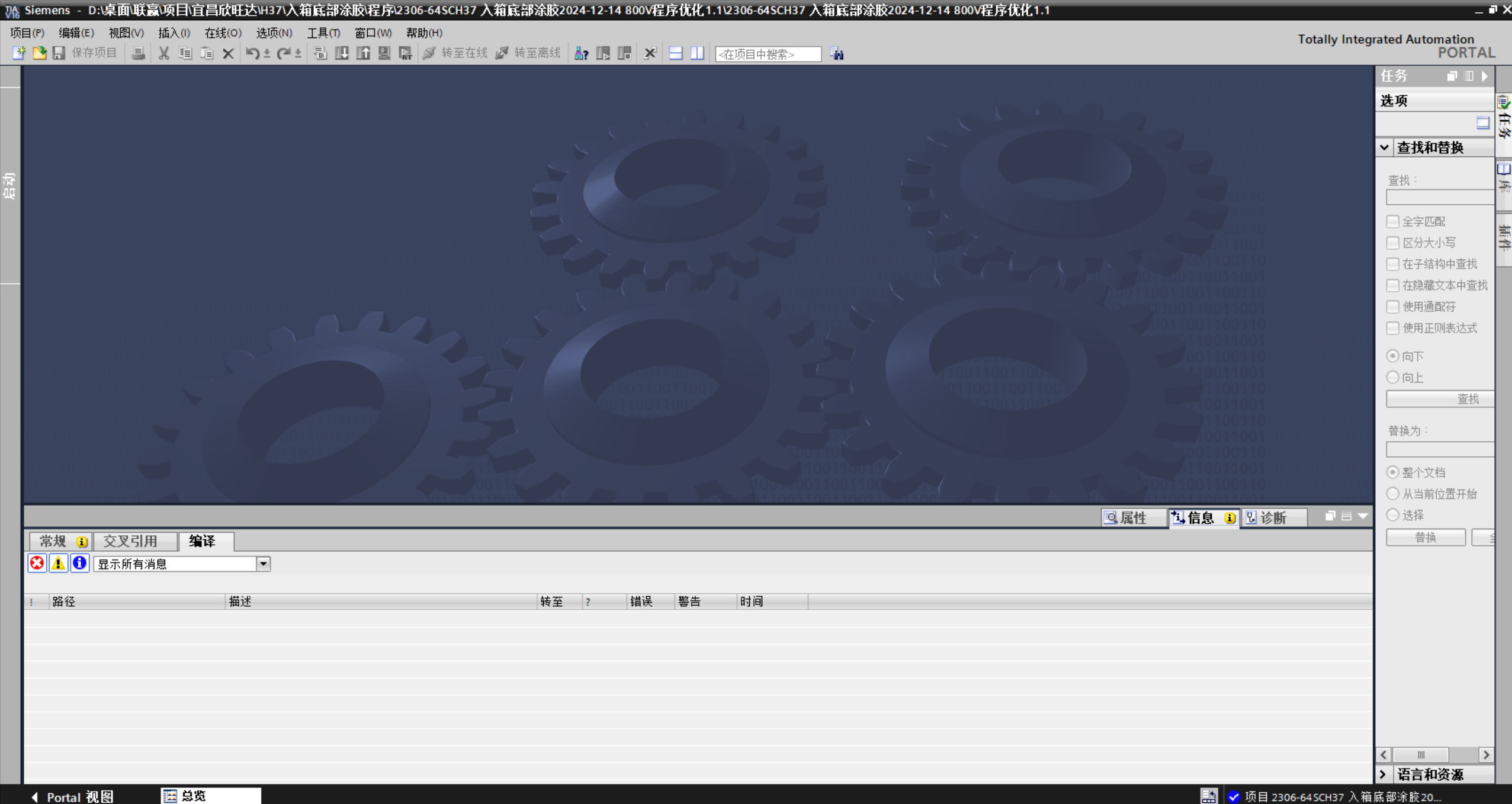Click the Download to device icon
1512x804 pixels.
click(342, 53)
